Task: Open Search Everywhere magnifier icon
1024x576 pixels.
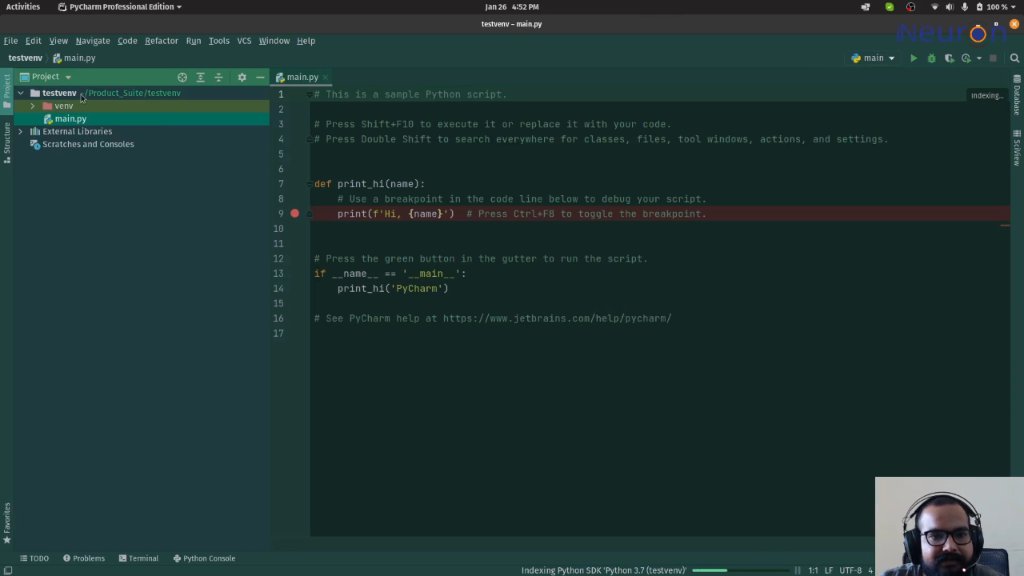Action: (1014, 58)
